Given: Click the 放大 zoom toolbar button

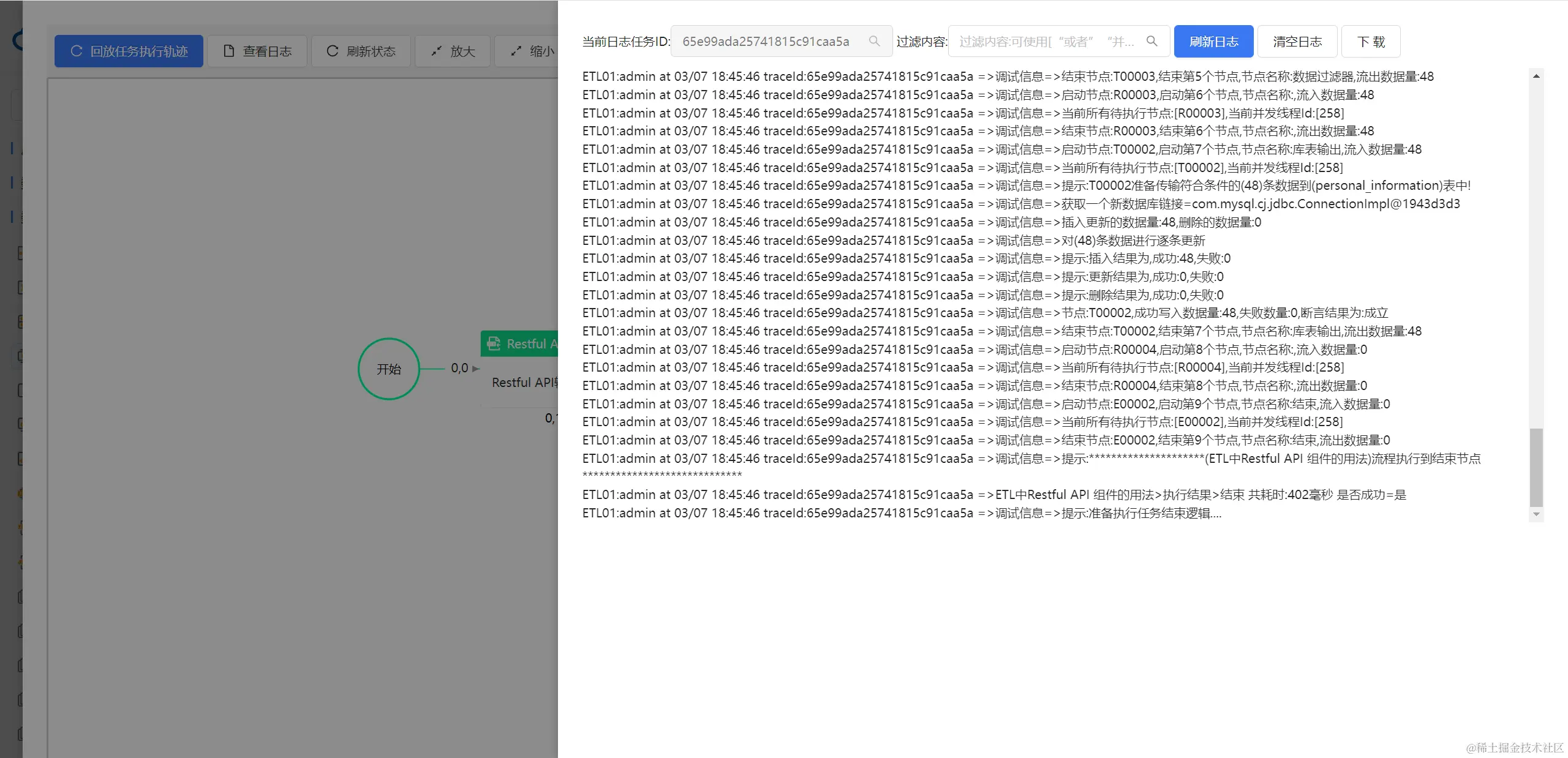Looking at the screenshot, I should 453,51.
